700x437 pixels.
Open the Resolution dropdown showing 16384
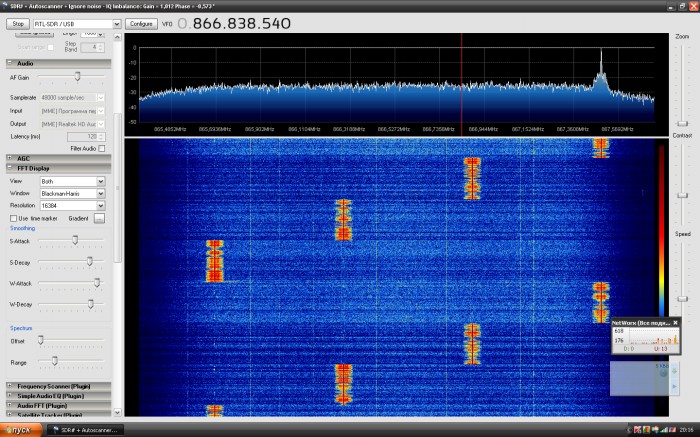(x=101, y=205)
